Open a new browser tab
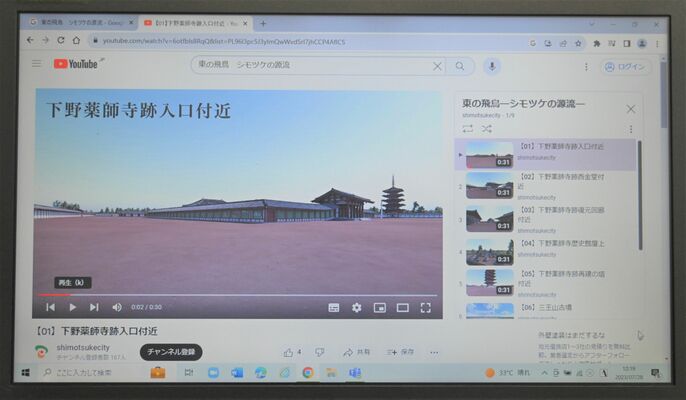 [x=263, y=24]
